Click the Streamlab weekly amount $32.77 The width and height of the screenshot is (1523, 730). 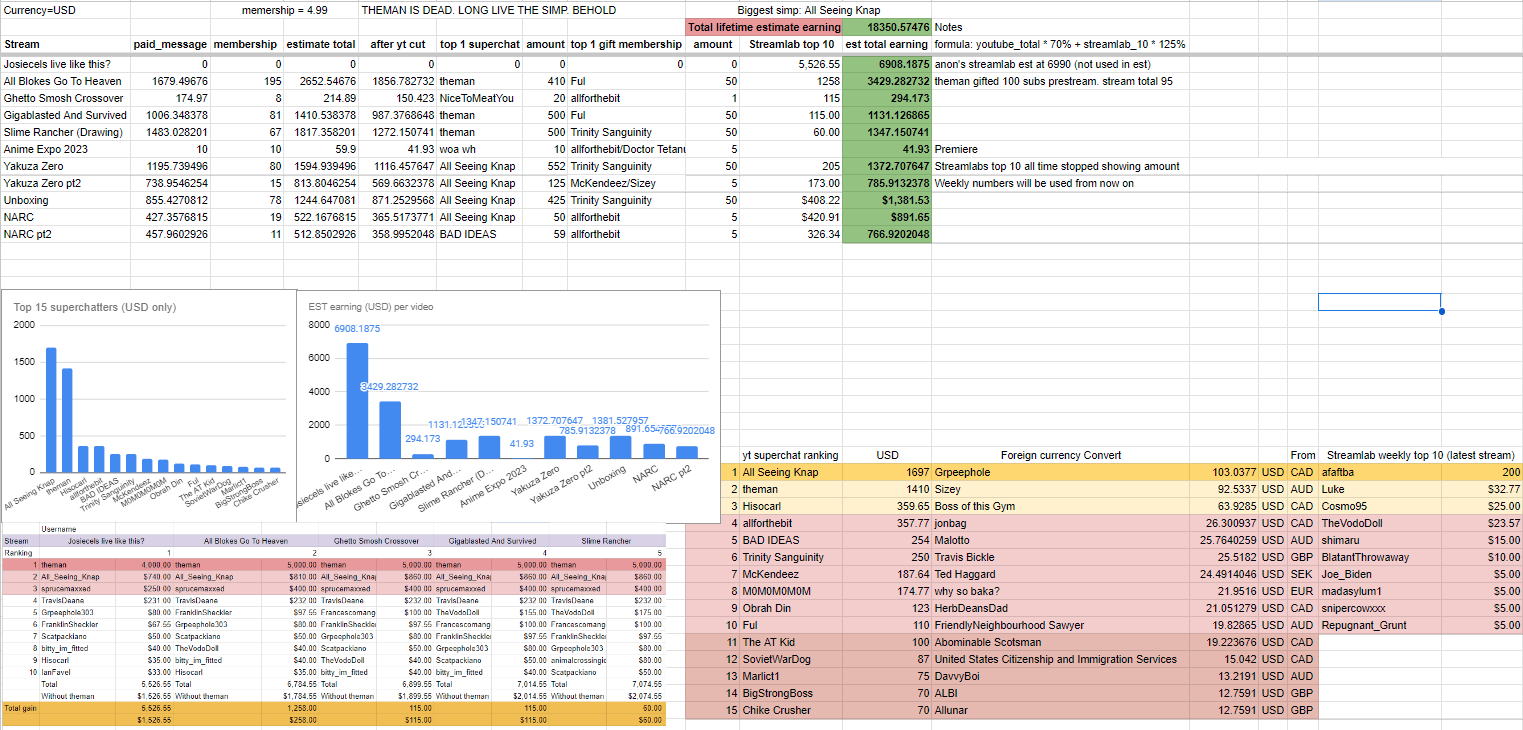pyautogui.click(x=1481, y=489)
